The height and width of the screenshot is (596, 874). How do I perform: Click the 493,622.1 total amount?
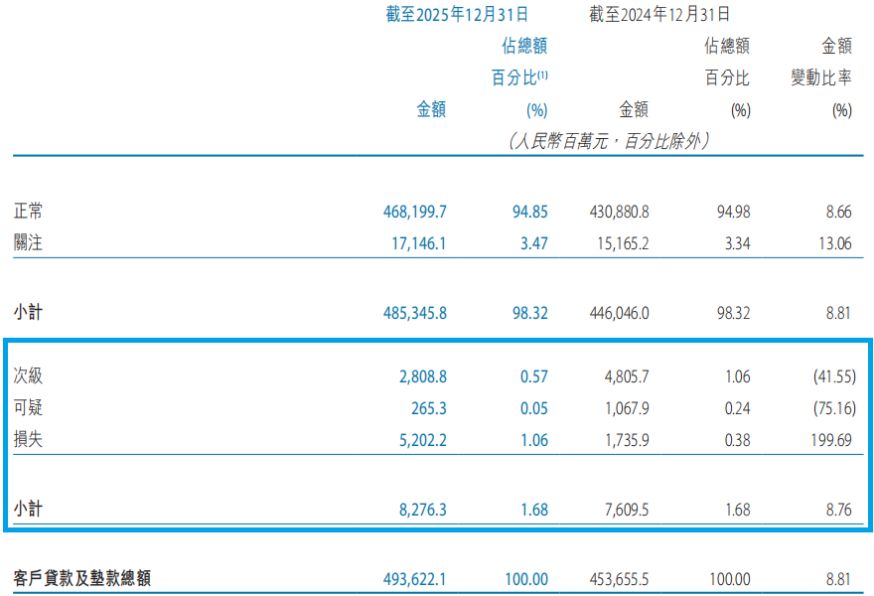408,578
